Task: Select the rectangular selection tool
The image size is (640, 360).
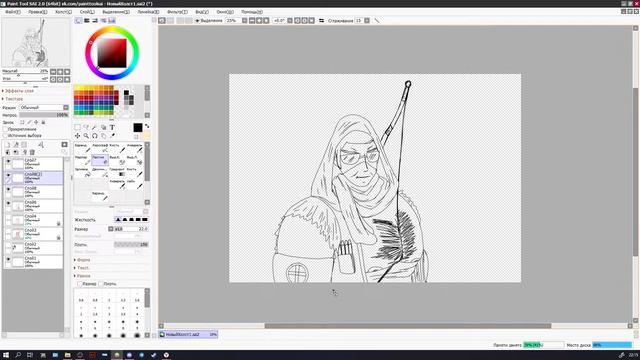Action: click(78, 127)
